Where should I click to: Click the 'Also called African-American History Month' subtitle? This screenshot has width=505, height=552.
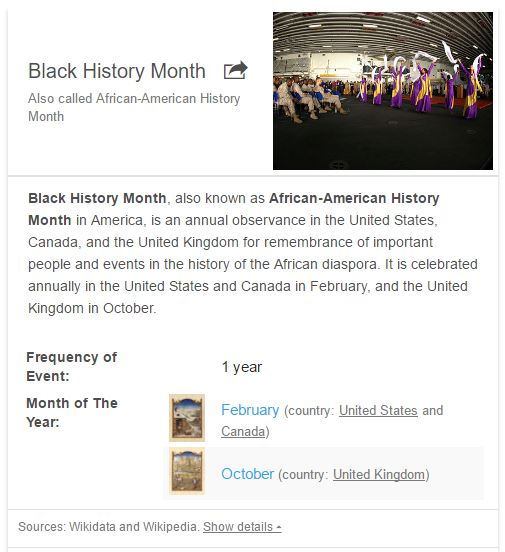pos(134,107)
